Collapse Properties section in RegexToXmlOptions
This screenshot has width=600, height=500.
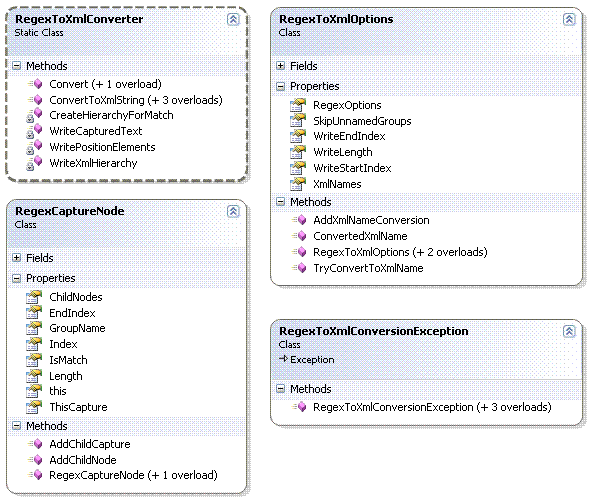click(280, 86)
